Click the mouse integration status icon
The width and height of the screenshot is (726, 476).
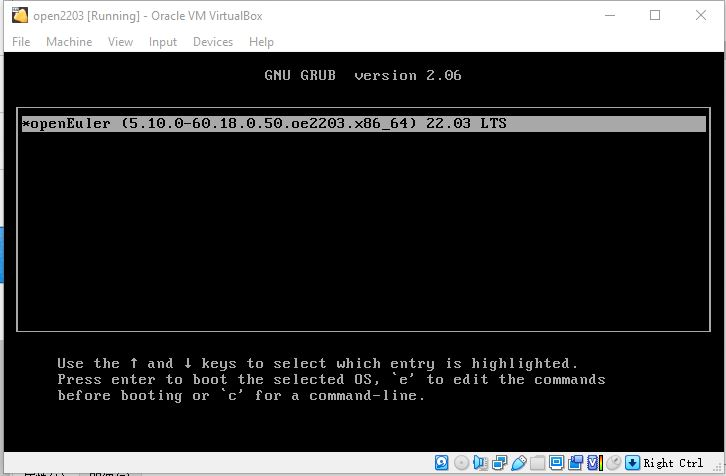(x=613, y=463)
